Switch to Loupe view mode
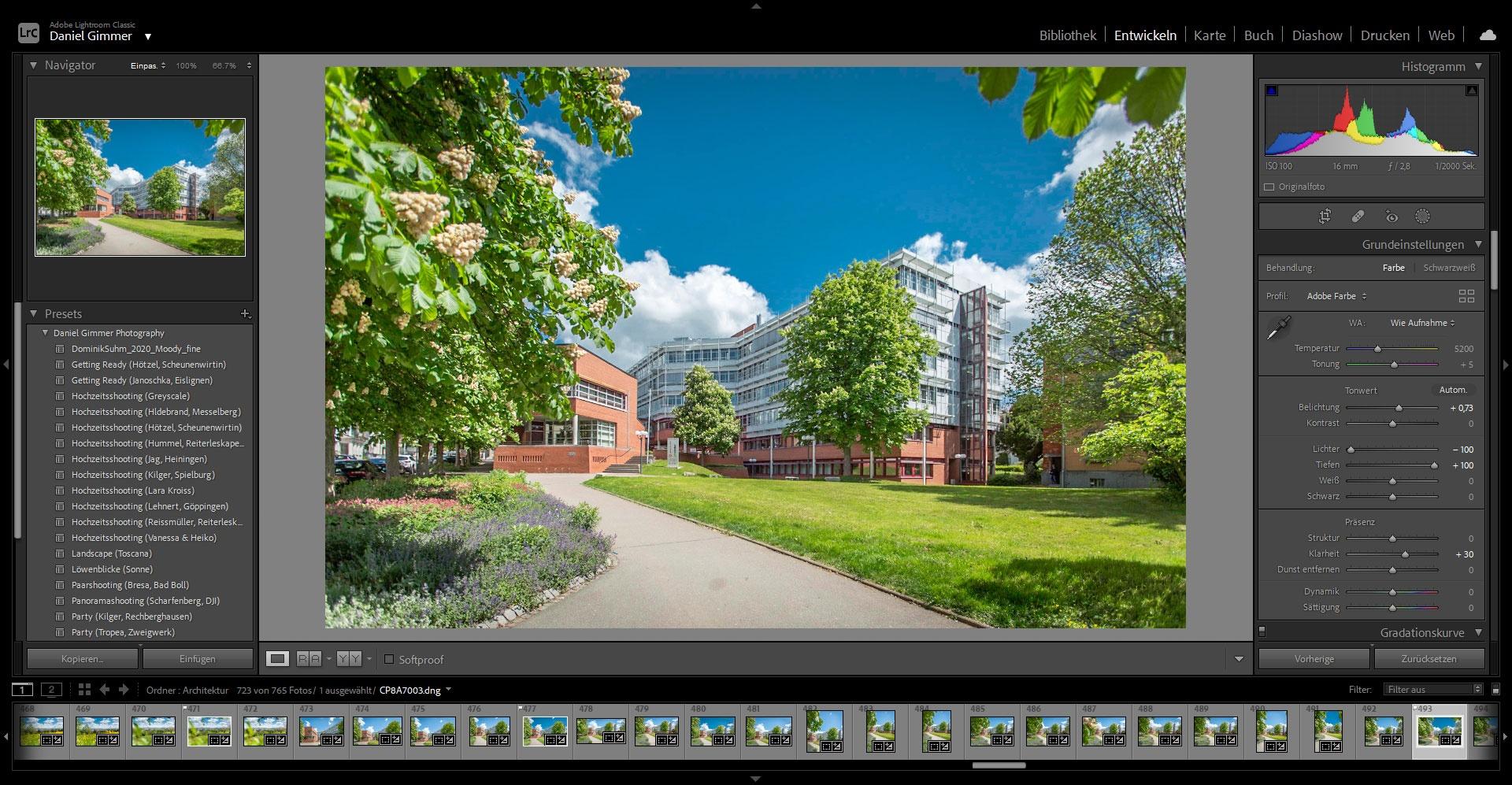The height and width of the screenshot is (785, 1512). (277, 659)
